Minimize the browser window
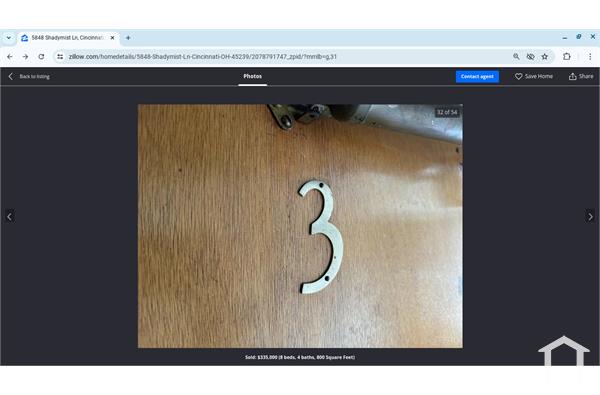 coord(565,38)
